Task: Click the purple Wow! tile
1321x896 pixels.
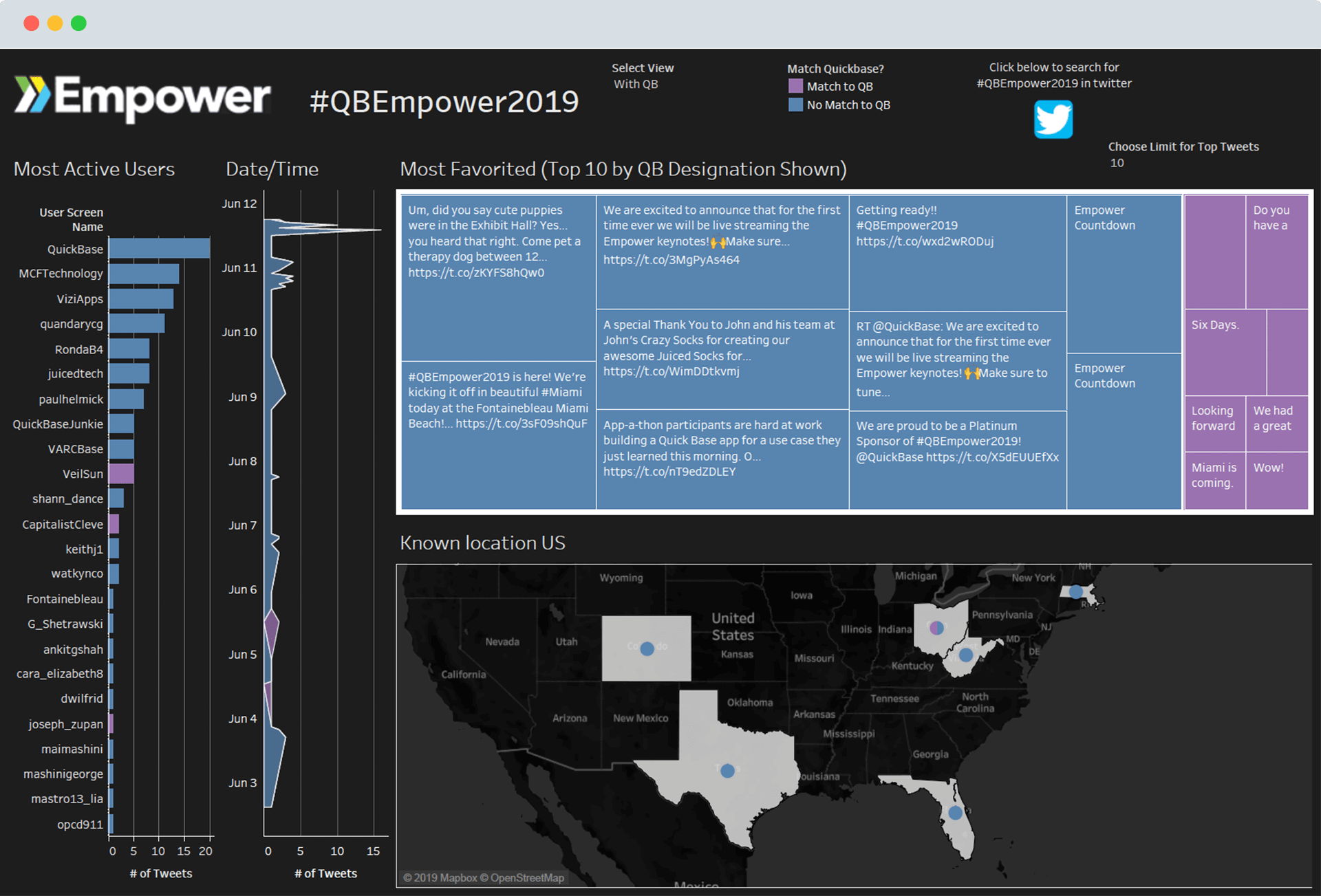Action: 1277,481
